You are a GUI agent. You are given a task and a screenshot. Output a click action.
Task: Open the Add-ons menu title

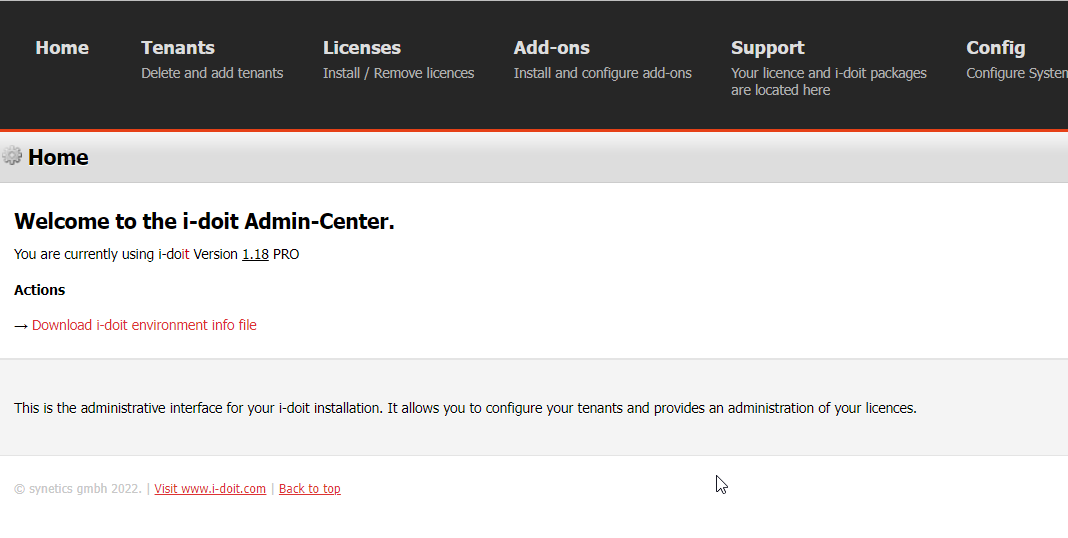tap(552, 48)
